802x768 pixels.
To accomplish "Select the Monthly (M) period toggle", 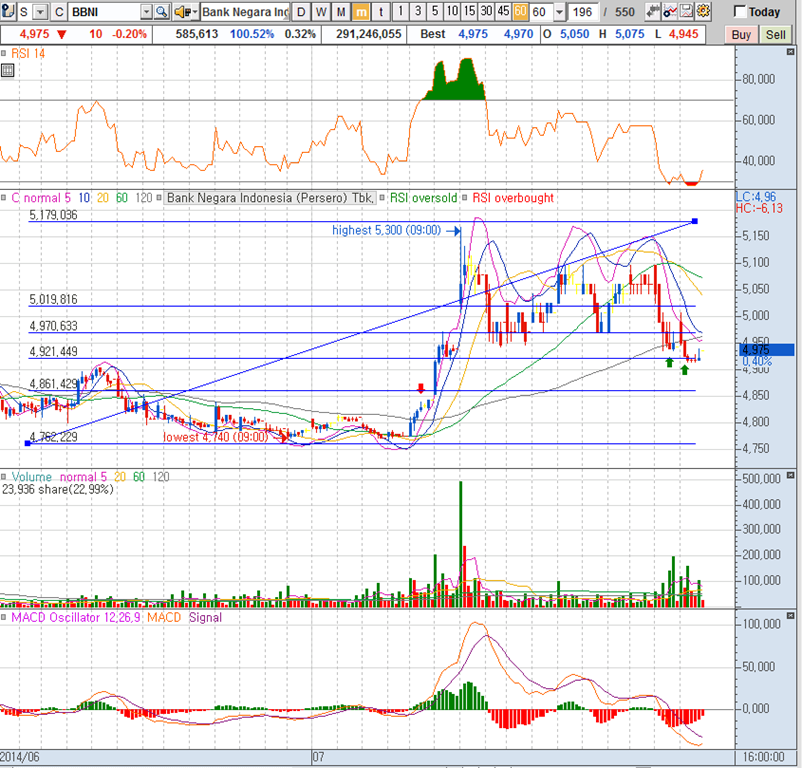I will point(341,11).
